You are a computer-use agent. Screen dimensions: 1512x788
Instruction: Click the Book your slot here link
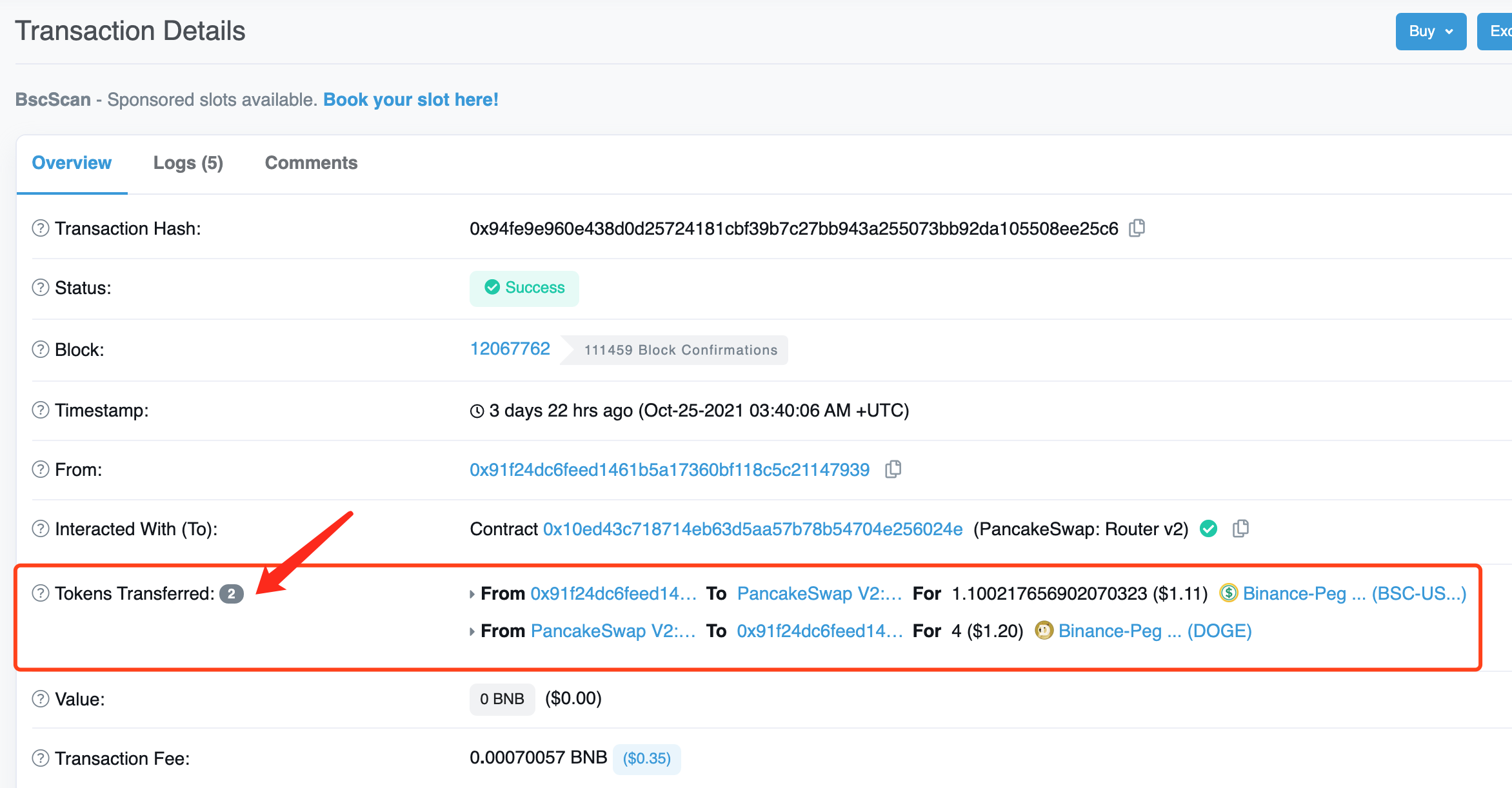tap(410, 100)
